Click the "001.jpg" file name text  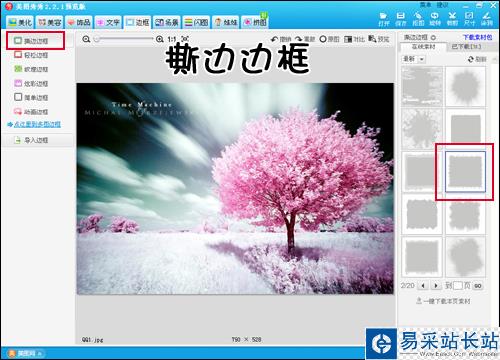(x=92, y=340)
